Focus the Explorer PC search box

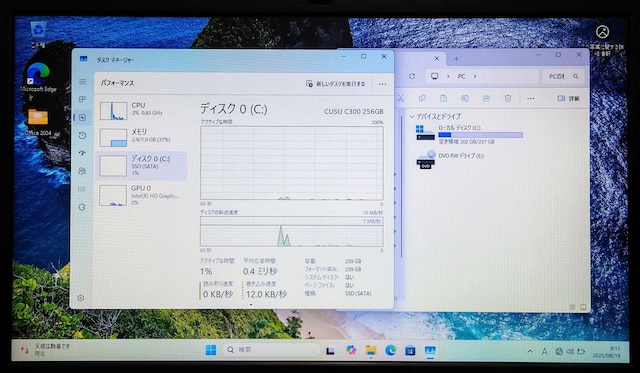click(x=563, y=76)
